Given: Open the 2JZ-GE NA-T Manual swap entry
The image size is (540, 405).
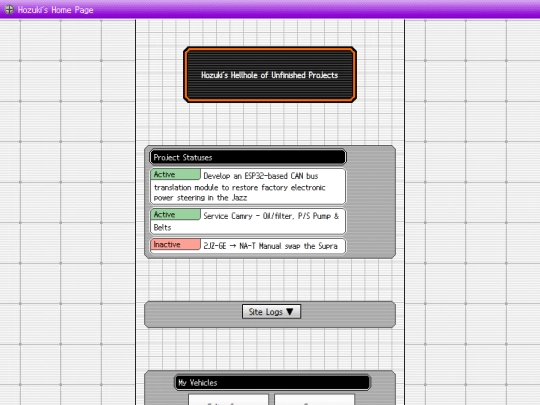Looking at the screenshot, I should click(248, 246).
